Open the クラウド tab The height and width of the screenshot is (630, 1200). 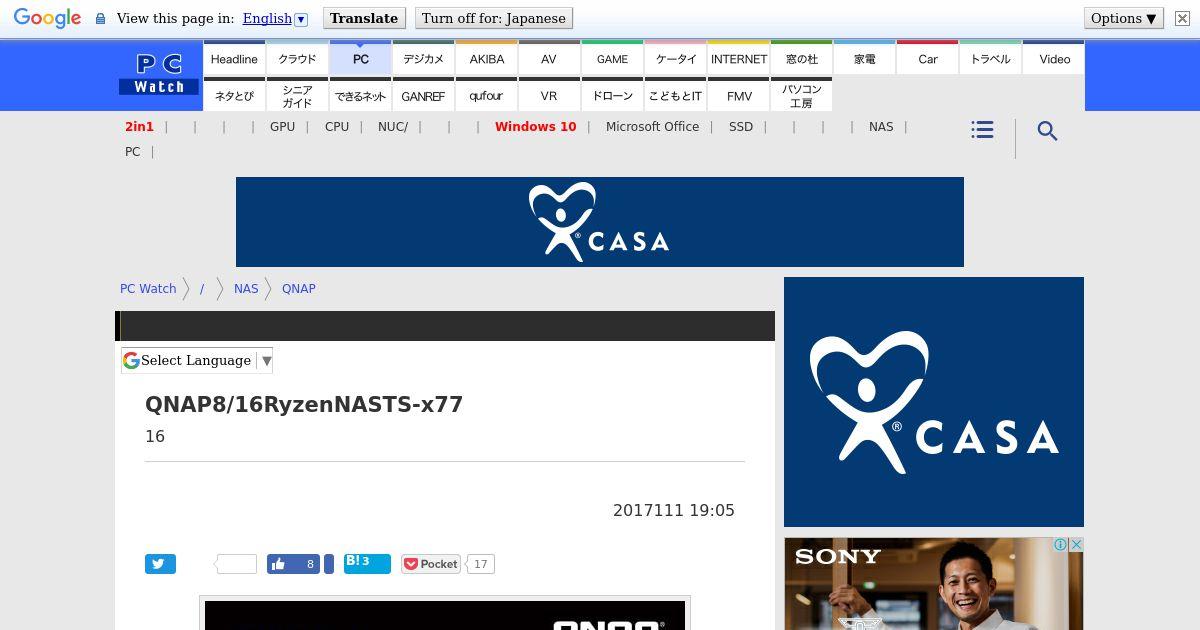pos(297,59)
